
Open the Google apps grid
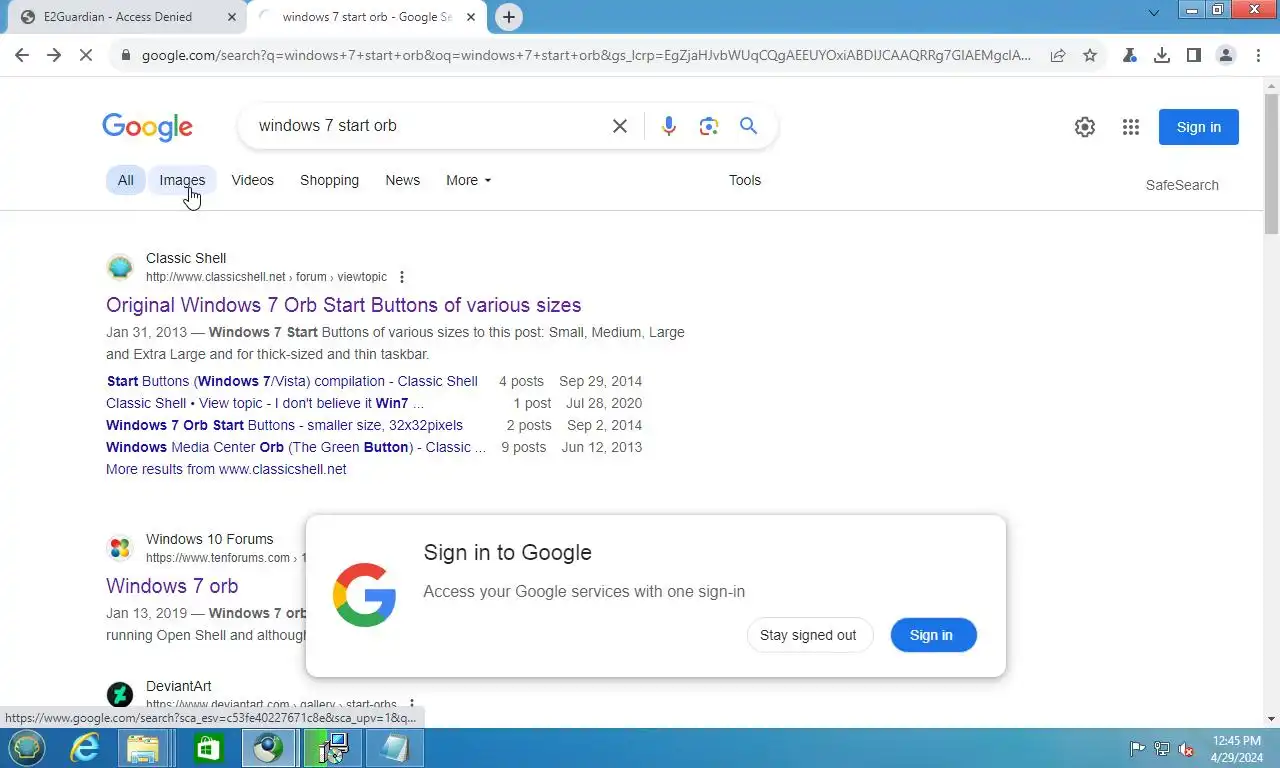1131,127
